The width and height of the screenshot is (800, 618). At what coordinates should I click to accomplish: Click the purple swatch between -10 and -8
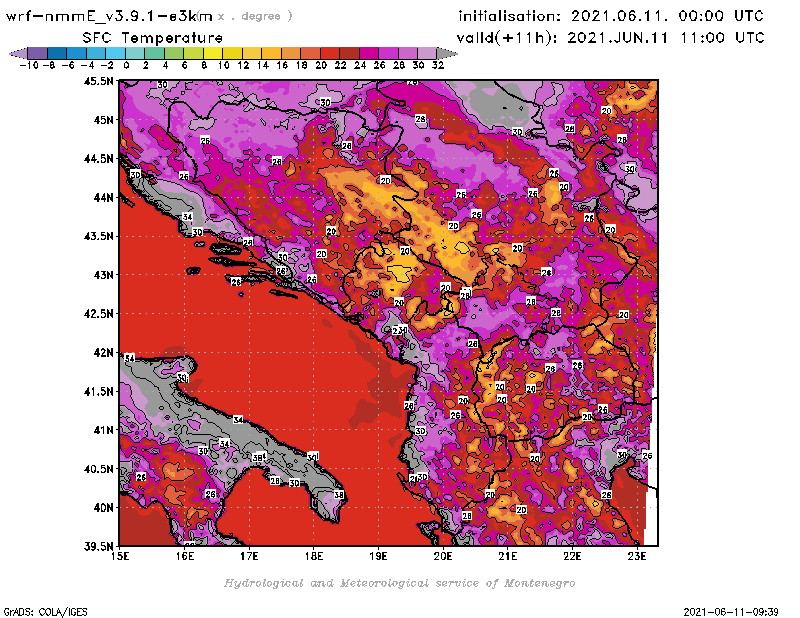click(38, 54)
